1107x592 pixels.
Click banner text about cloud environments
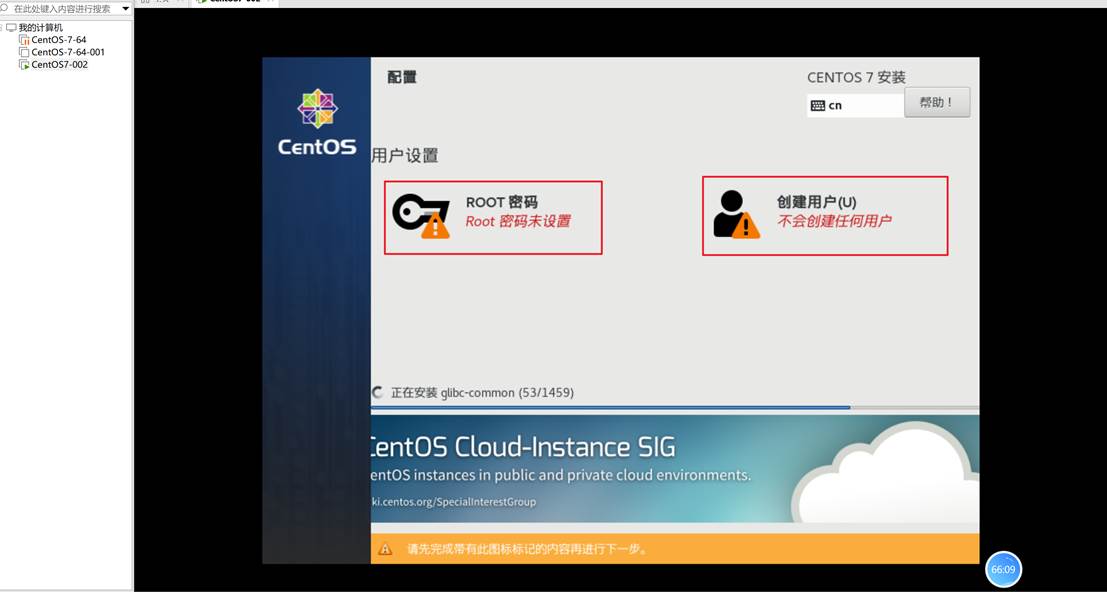click(x=561, y=476)
